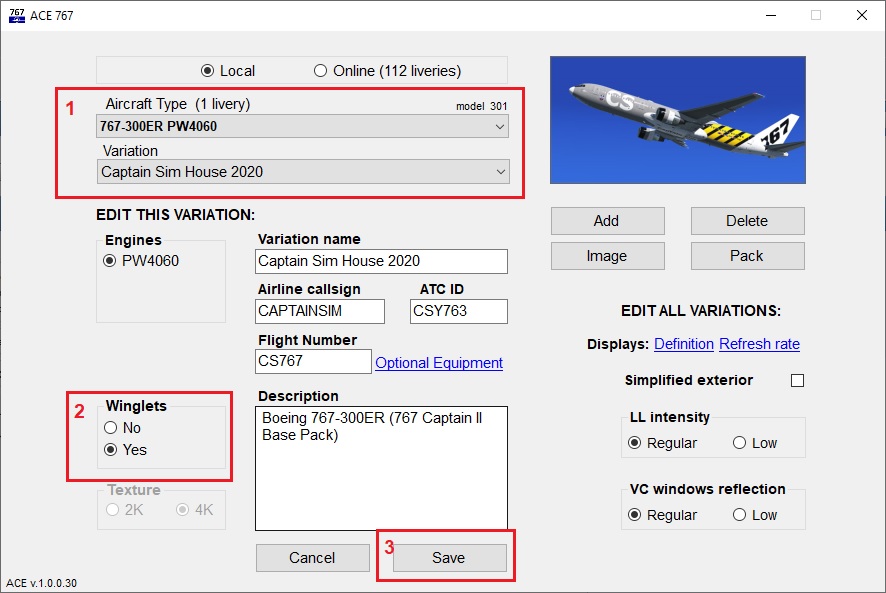Click the Image button
The image size is (886, 593).
point(607,256)
